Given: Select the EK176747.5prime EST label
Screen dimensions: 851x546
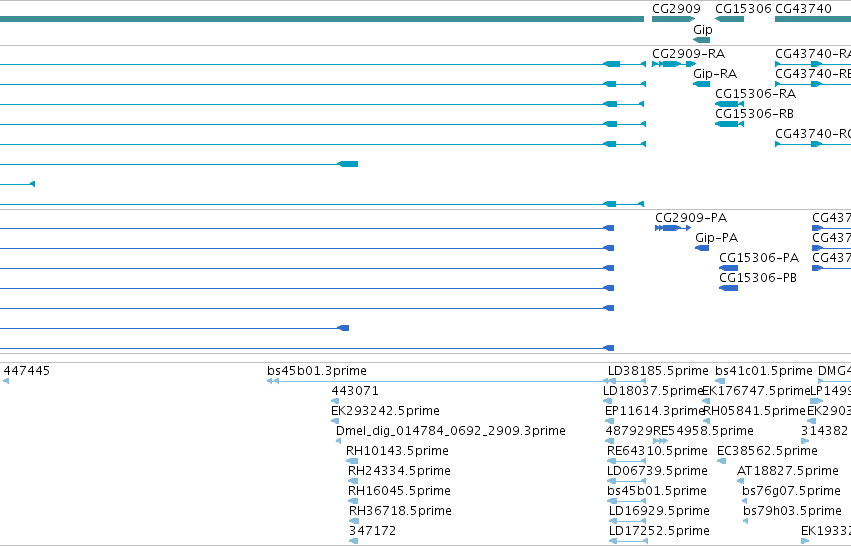Looking at the screenshot, I should tap(757, 391).
